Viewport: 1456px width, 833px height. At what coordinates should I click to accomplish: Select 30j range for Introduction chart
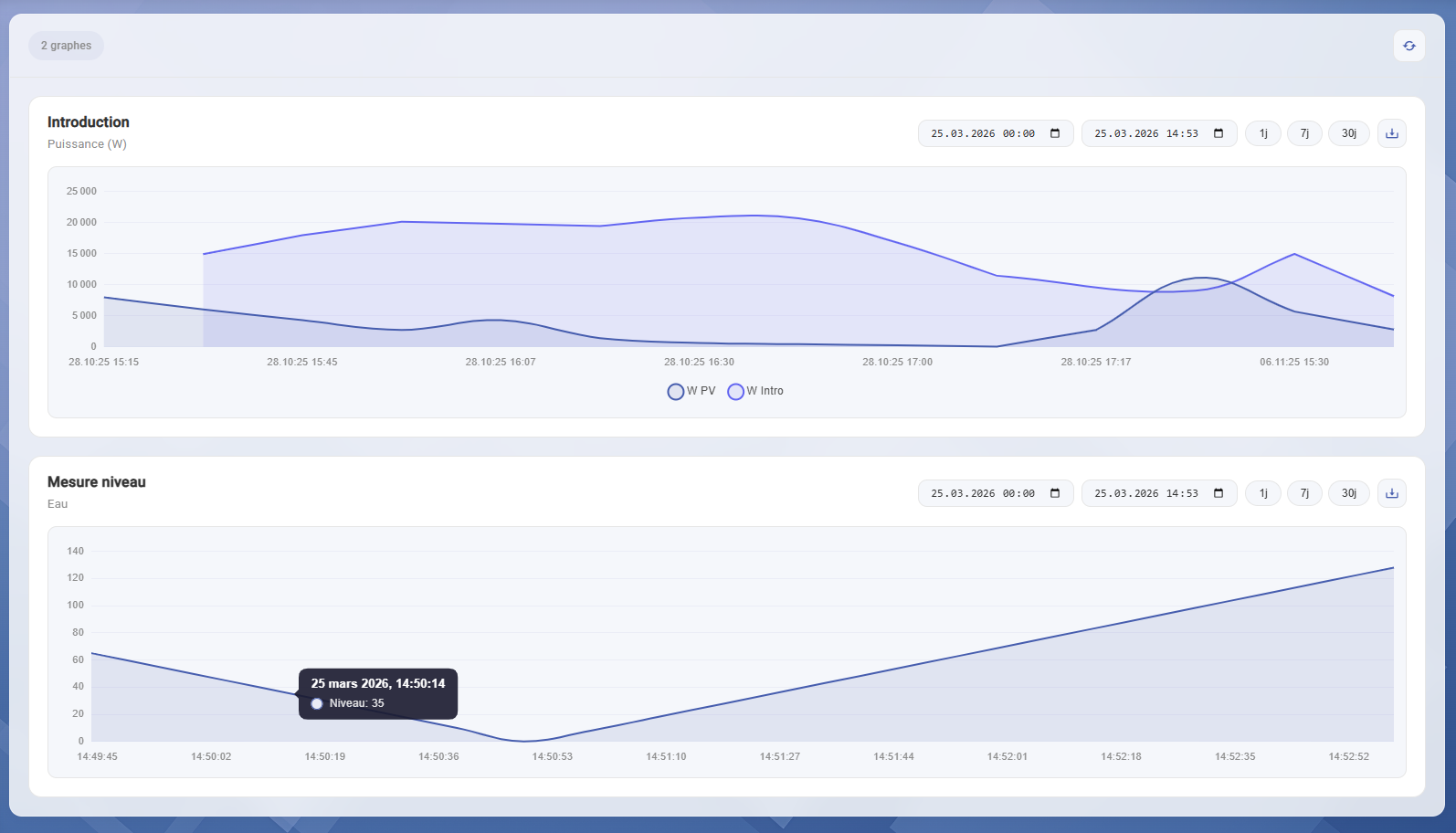pyautogui.click(x=1348, y=133)
